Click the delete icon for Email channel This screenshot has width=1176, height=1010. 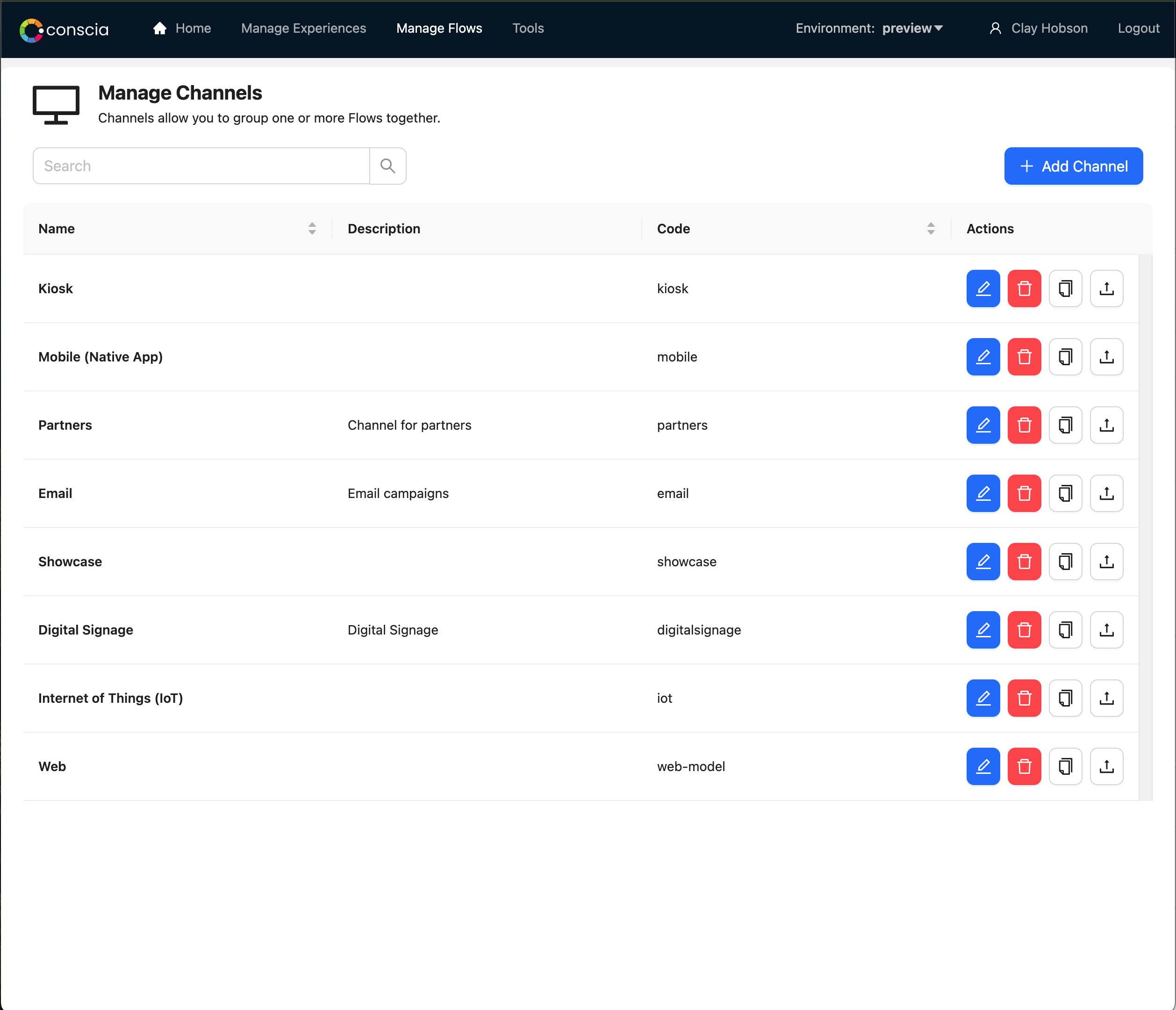1024,493
